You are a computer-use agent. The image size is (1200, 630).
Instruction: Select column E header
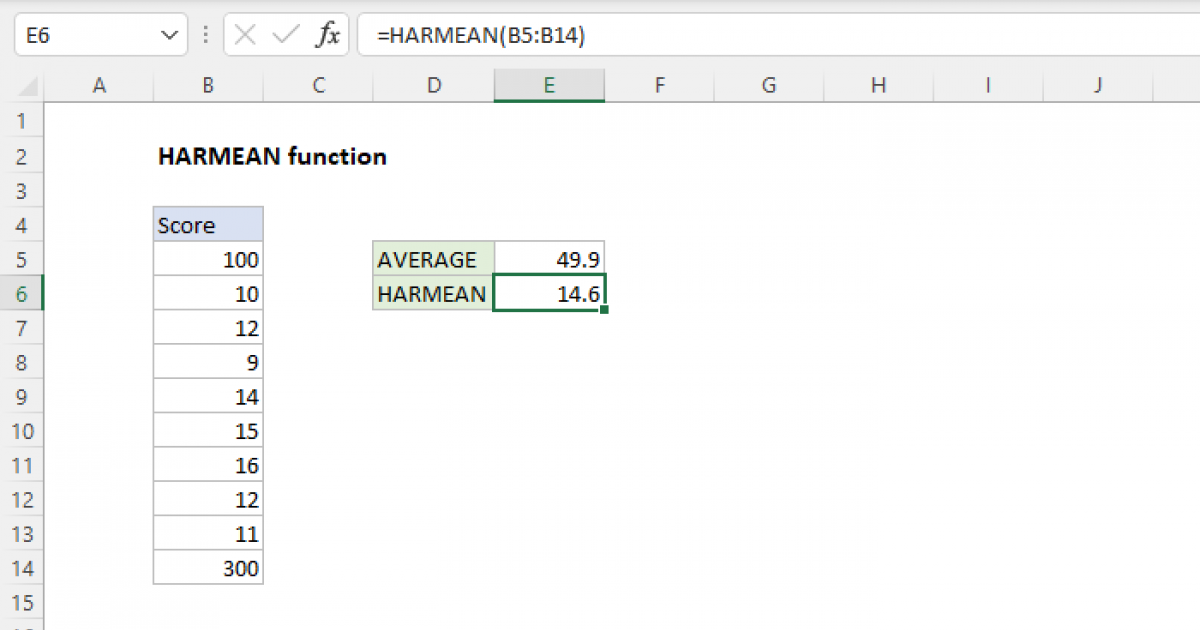pyautogui.click(x=549, y=86)
